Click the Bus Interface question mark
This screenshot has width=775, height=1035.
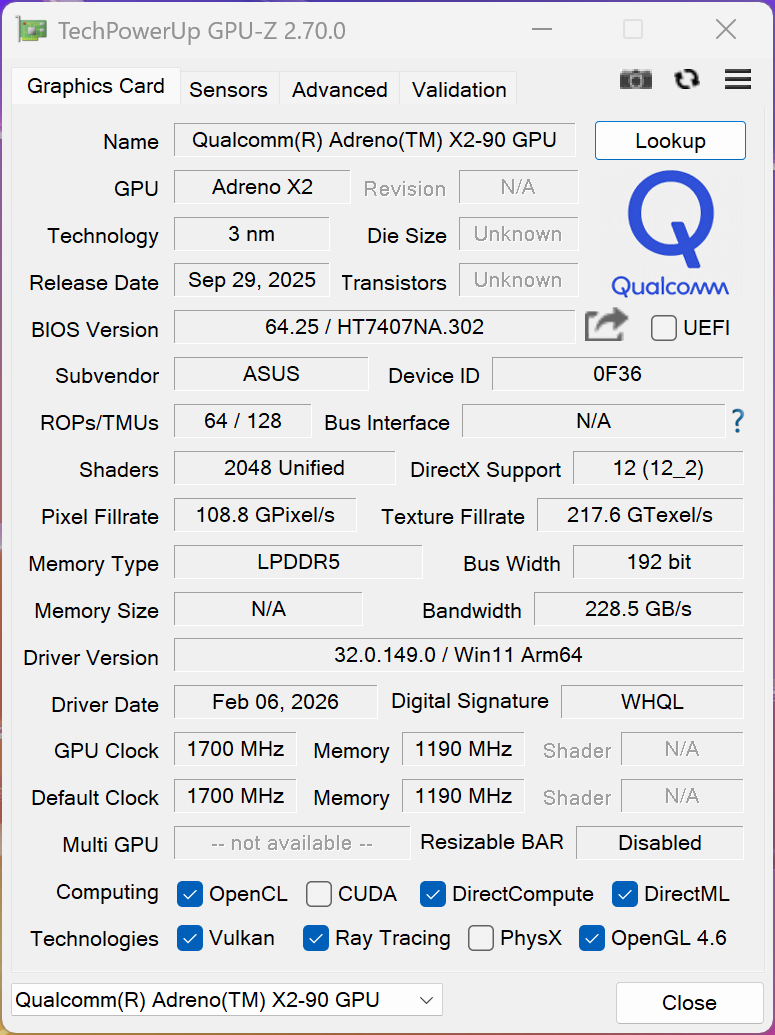(737, 420)
